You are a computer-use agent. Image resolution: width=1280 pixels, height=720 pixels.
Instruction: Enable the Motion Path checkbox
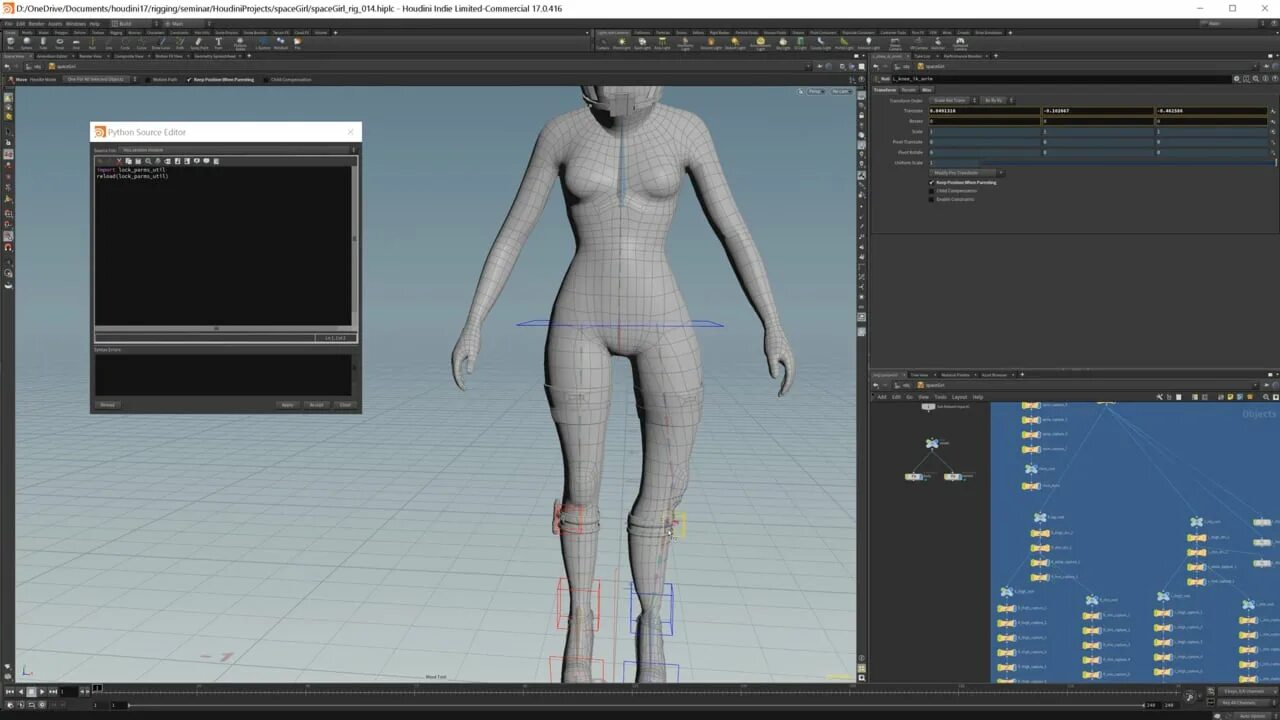pyautogui.click(x=150, y=79)
